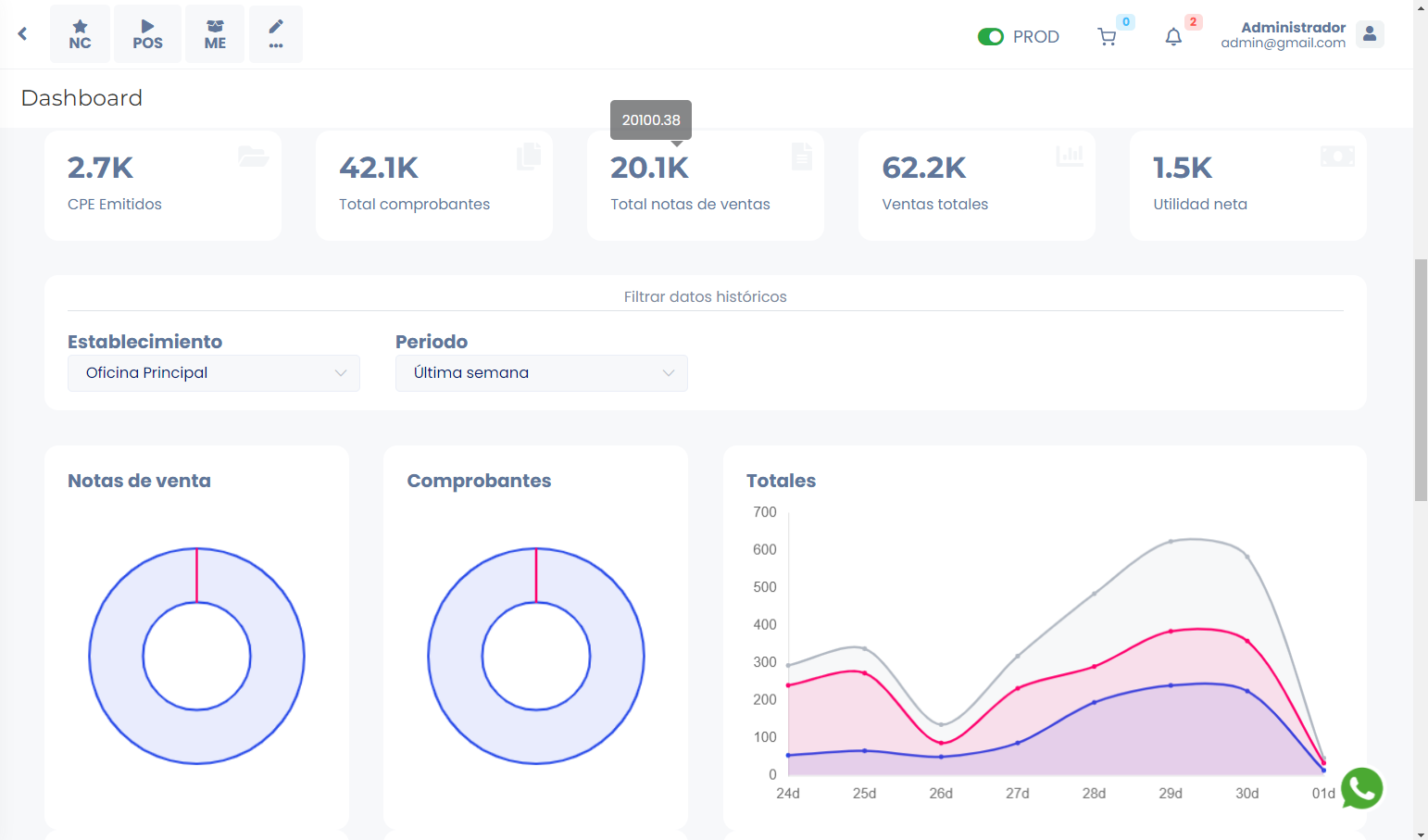Image resolution: width=1428 pixels, height=840 pixels.
Task: Expand the Establecimiento dropdown
Action: [213, 373]
